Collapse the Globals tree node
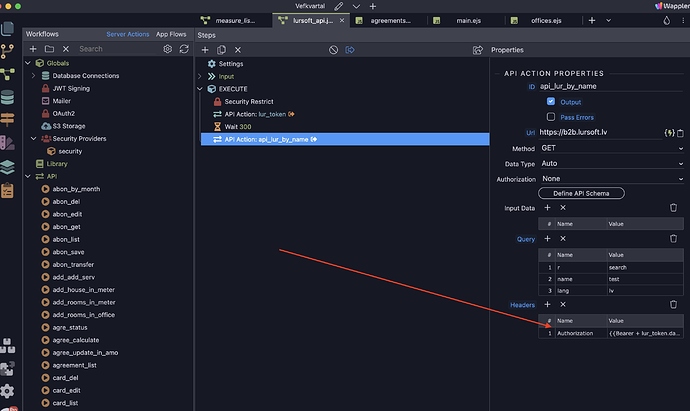690x411 pixels. [28, 63]
